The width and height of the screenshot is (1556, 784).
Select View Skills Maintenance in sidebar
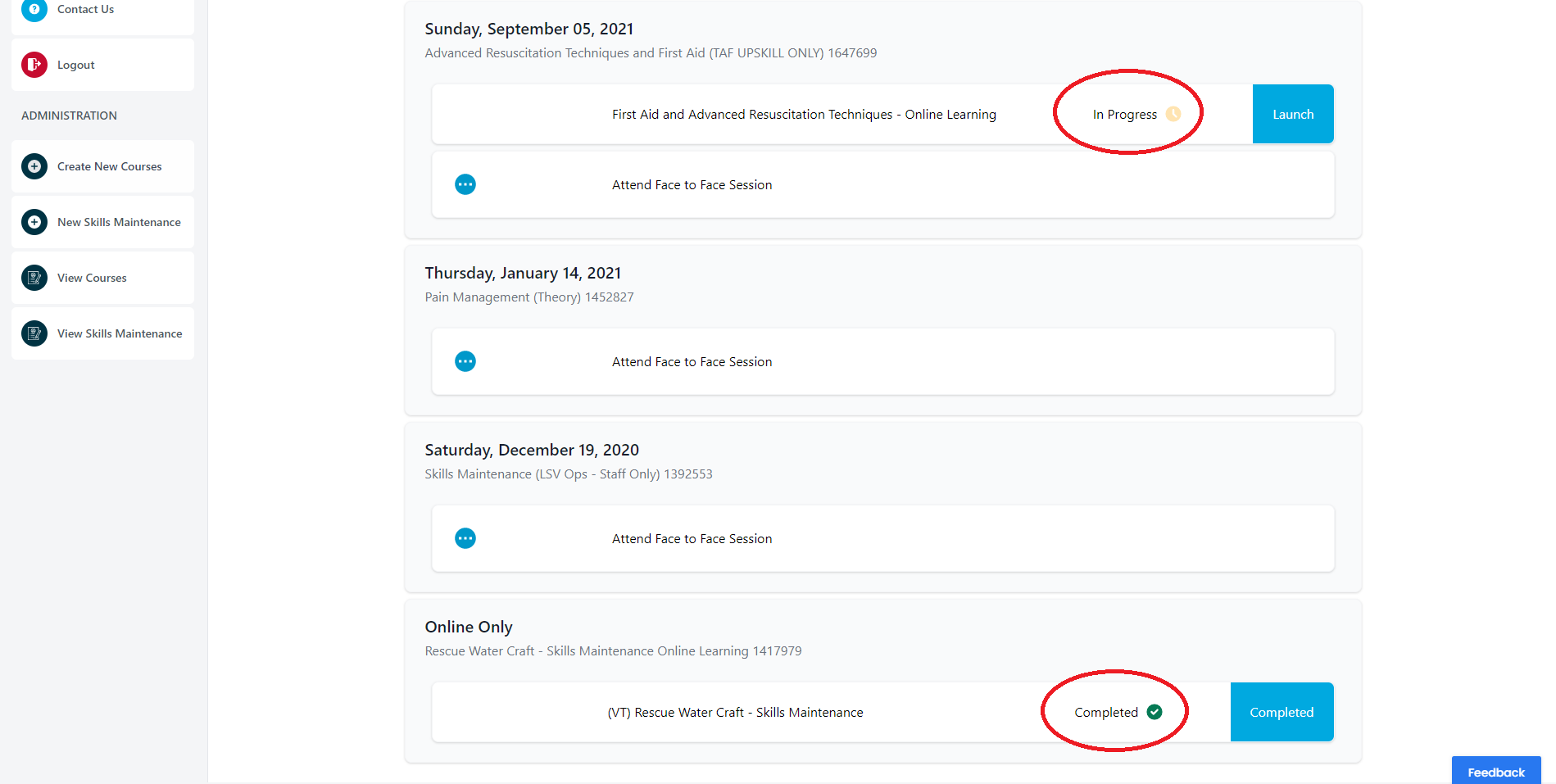coord(102,333)
